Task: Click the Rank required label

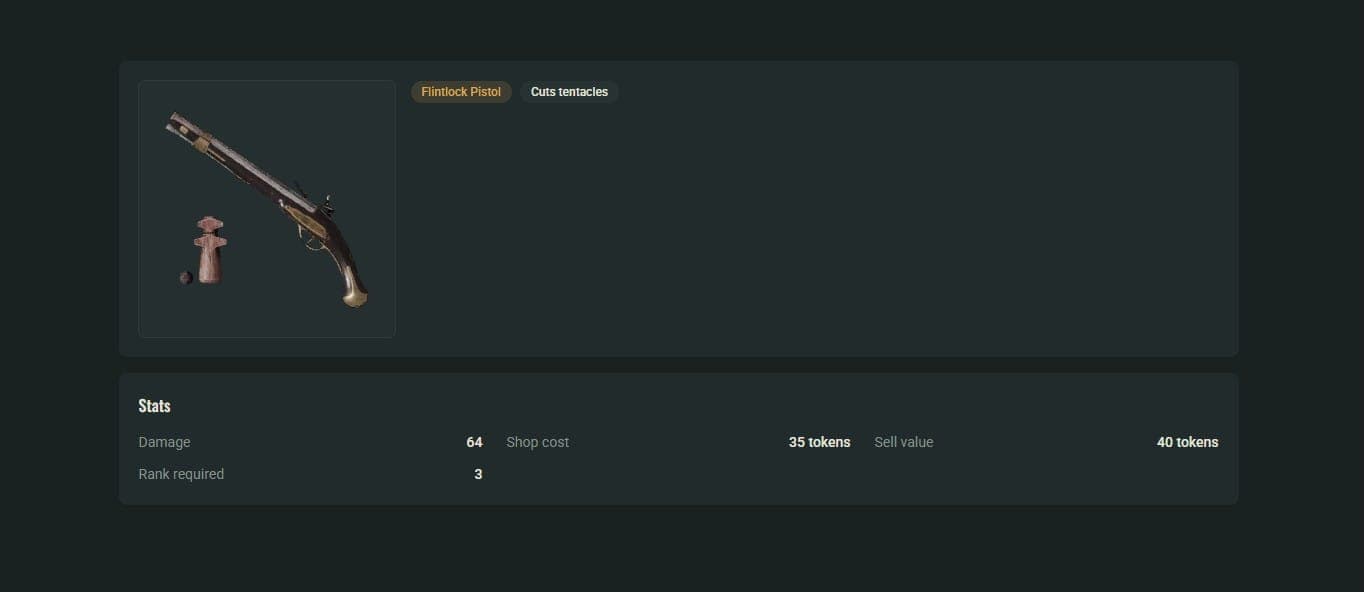Action: 181,474
